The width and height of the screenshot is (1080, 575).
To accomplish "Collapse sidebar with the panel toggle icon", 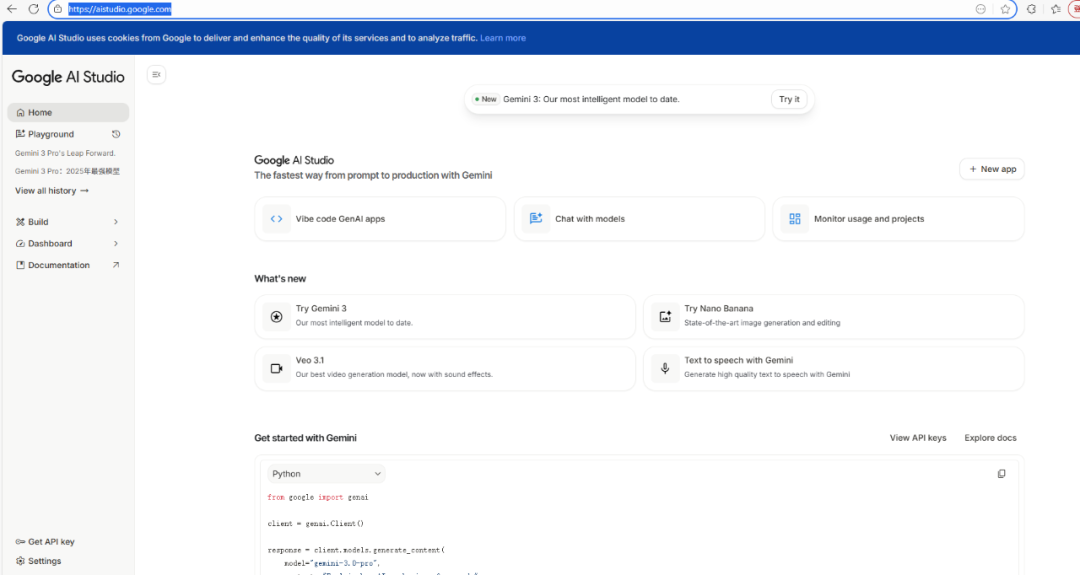I will 156,74.
